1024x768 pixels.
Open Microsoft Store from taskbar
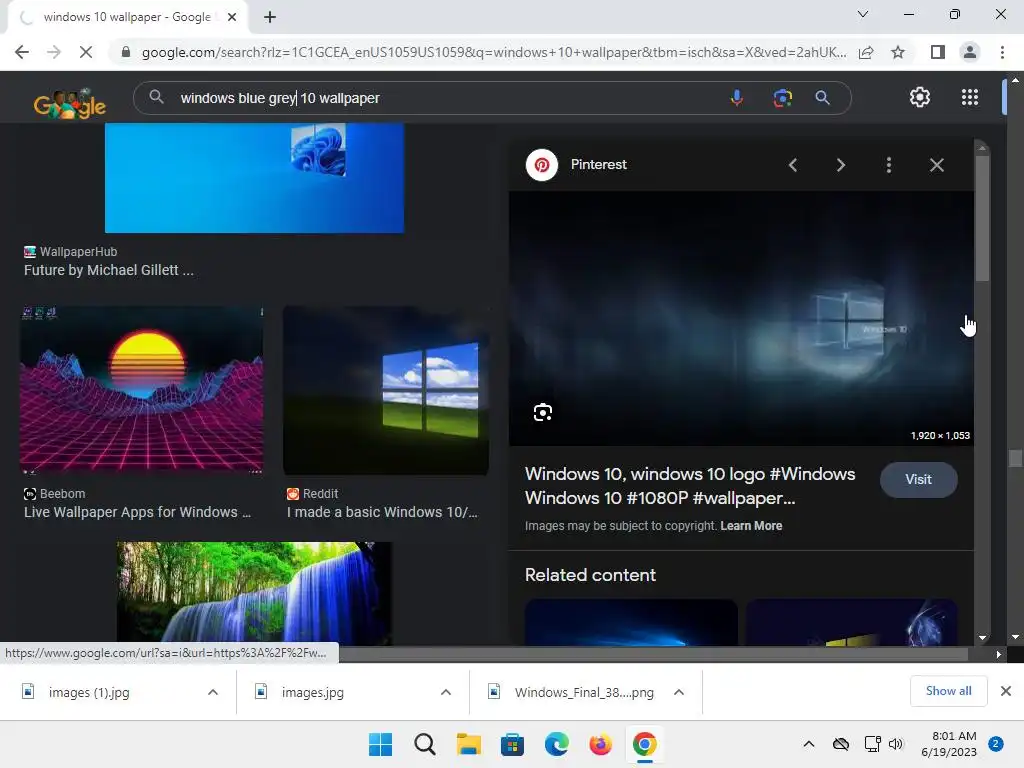click(512, 744)
